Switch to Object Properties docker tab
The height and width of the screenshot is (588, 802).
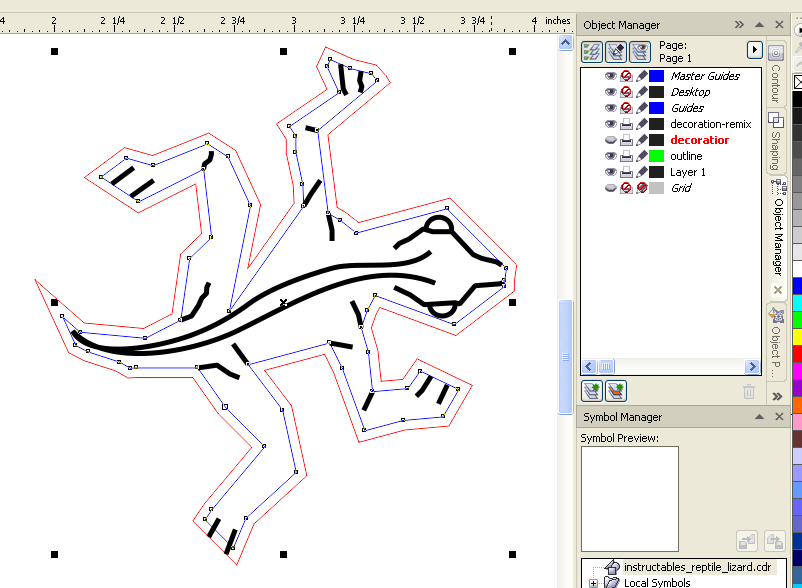click(776, 343)
